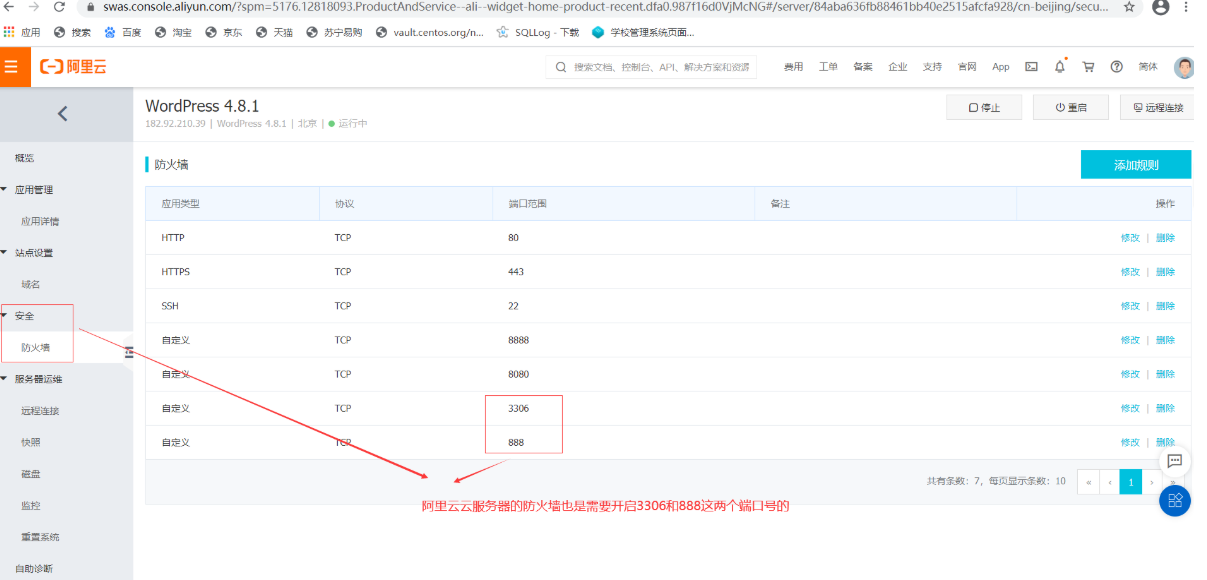Screen dimensions: 1207x580
Task: Click 删除 for the HTTPS rule
Action: 1165,272
